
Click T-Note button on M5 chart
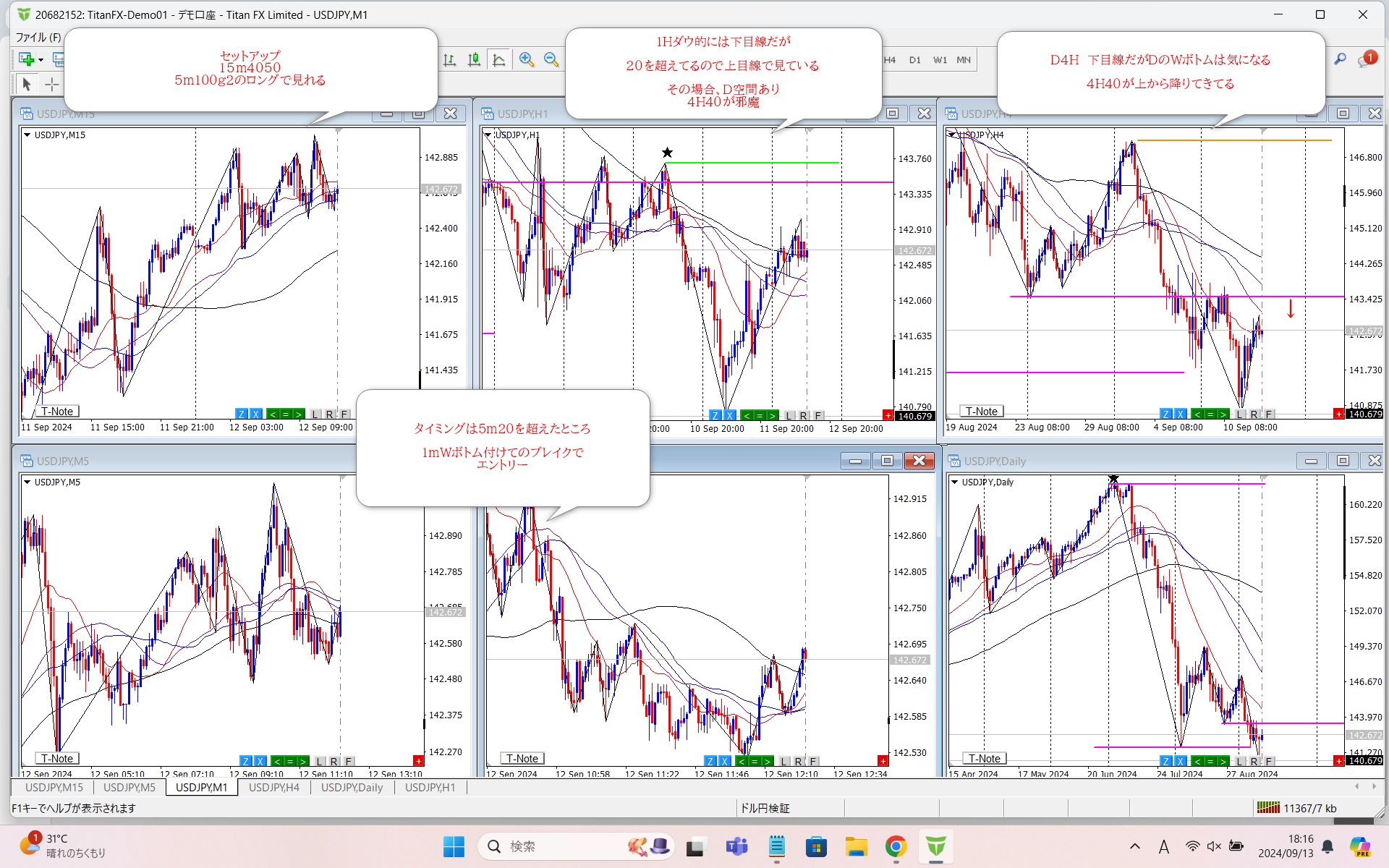pyautogui.click(x=57, y=759)
